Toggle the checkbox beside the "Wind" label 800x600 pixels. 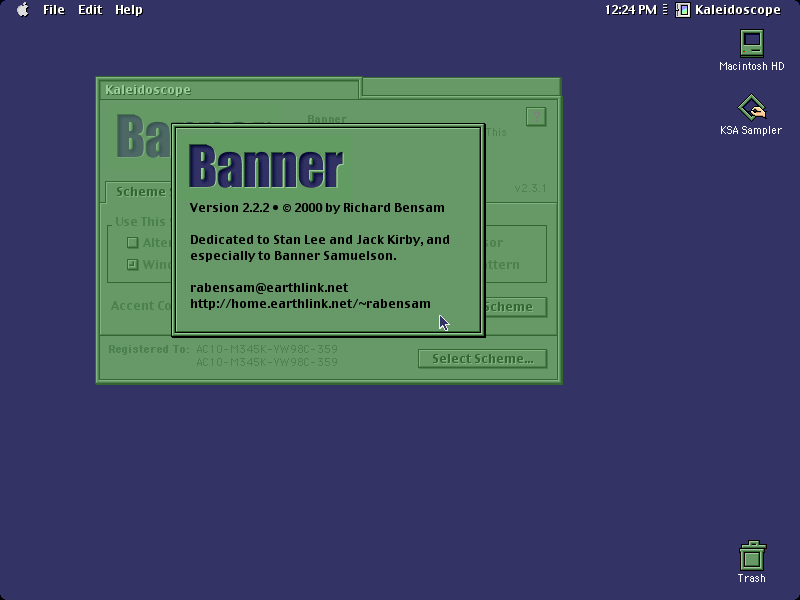tap(133, 264)
